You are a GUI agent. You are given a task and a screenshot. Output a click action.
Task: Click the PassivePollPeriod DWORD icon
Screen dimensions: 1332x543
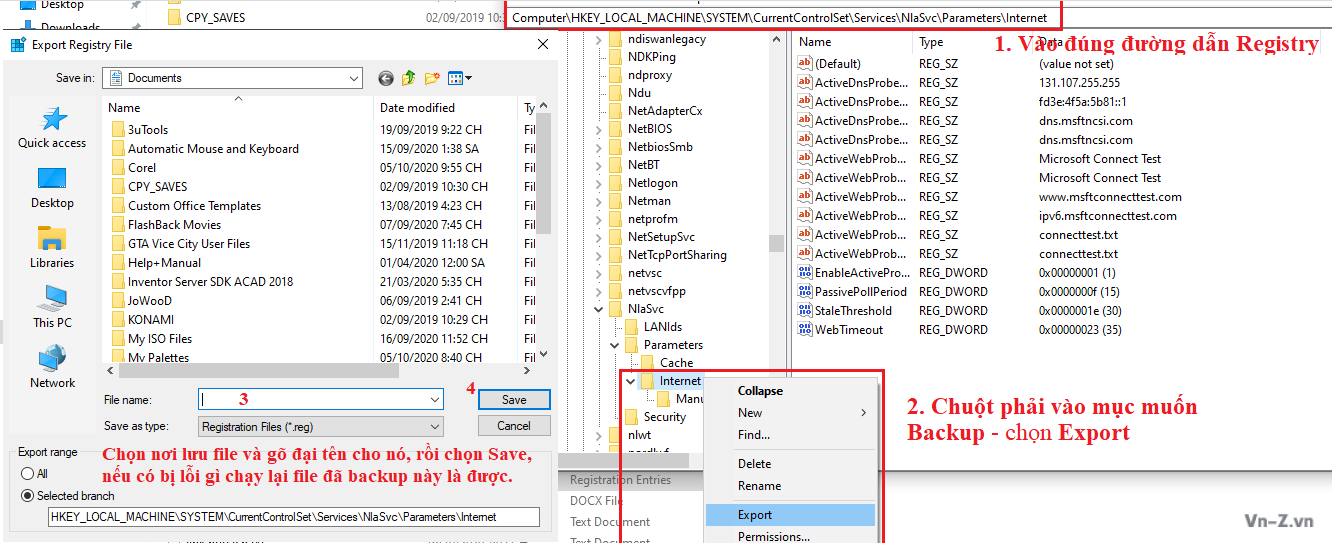point(805,291)
